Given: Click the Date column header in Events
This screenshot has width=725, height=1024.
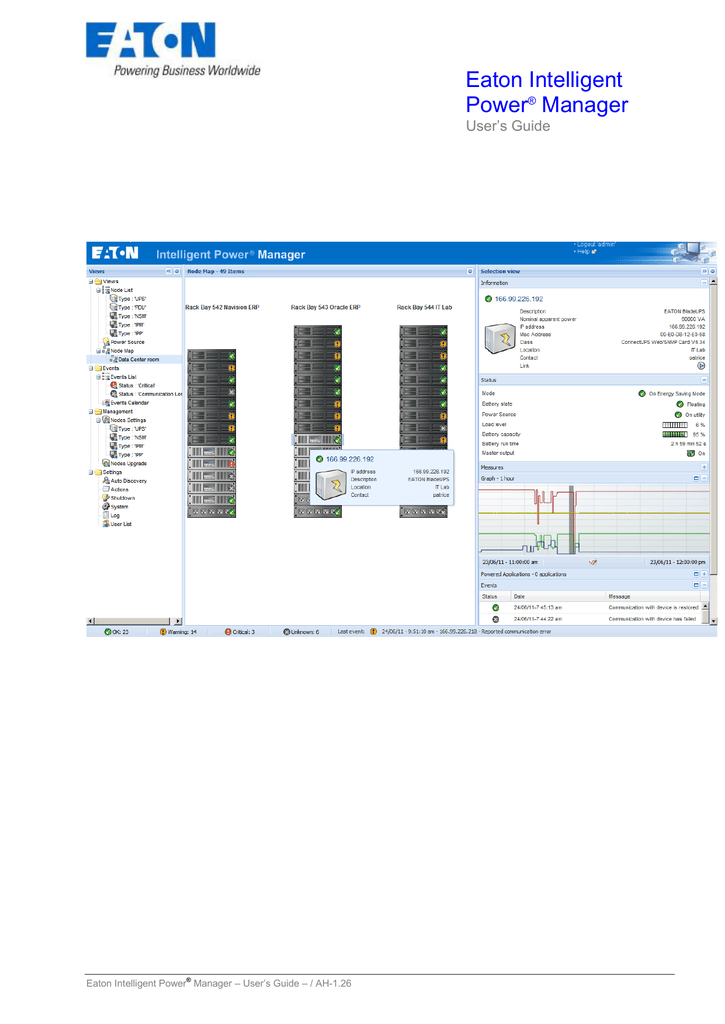Looking at the screenshot, I should coord(558,596).
